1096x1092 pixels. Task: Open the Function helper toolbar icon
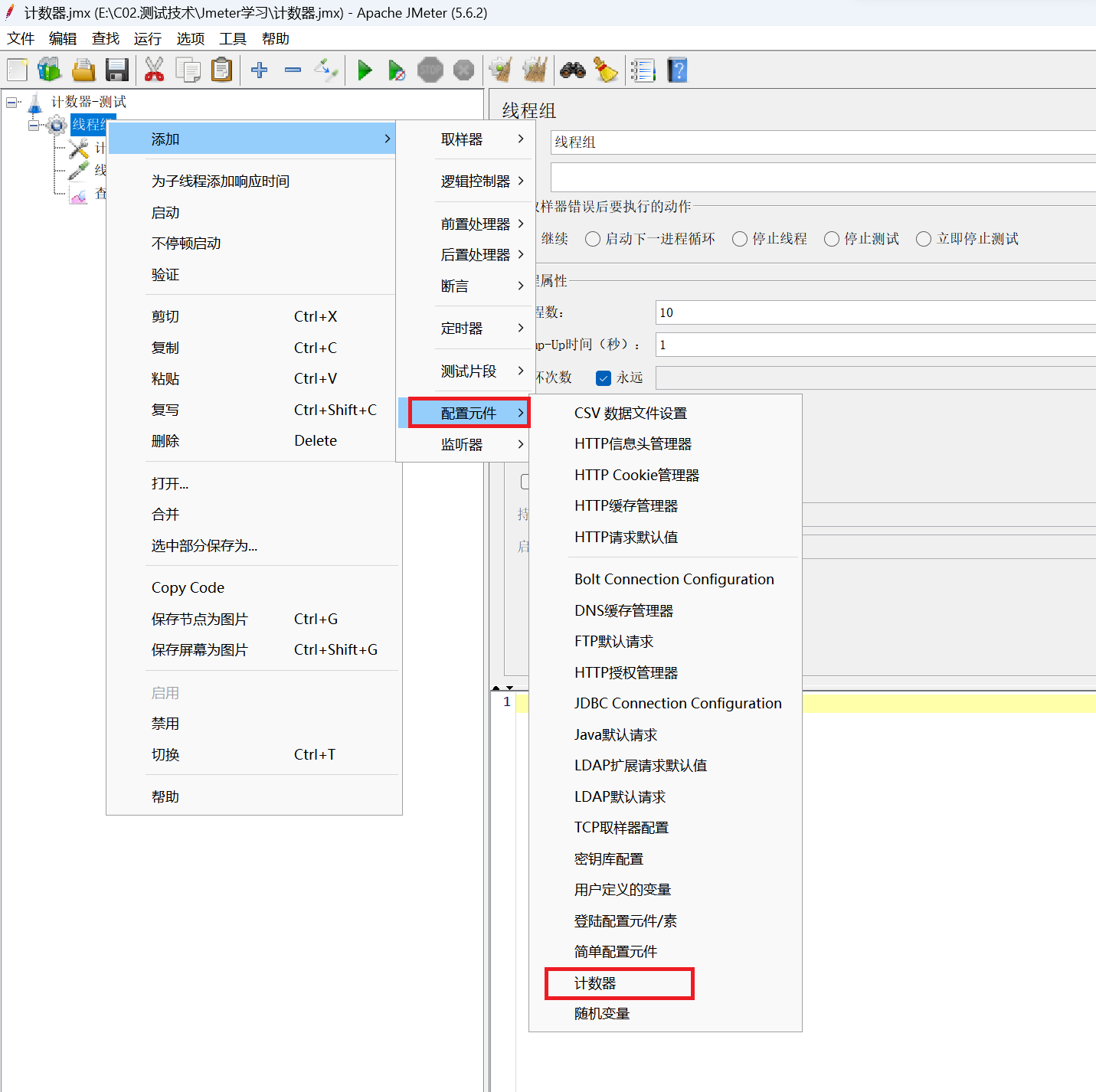pyautogui.click(x=643, y=70)
